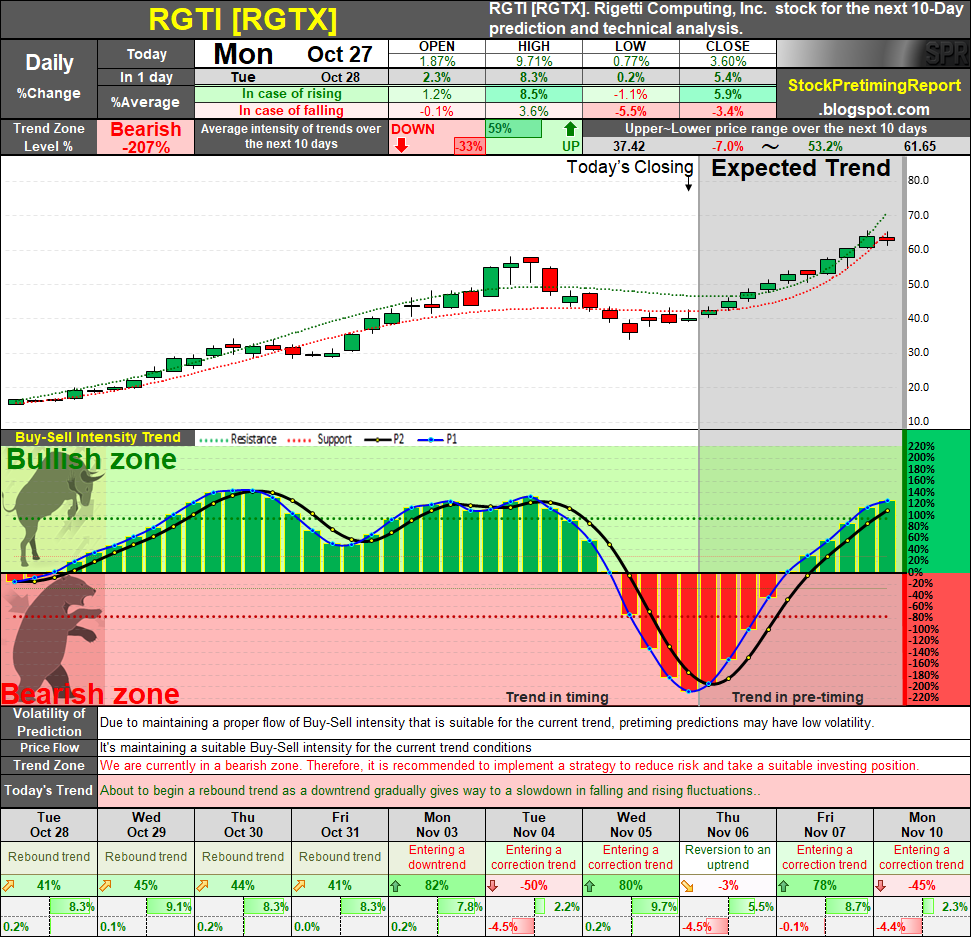This screenshot has height=937, width=971.
Task: Click the 'Price Flow' row label
Action: tap(49, 747)
